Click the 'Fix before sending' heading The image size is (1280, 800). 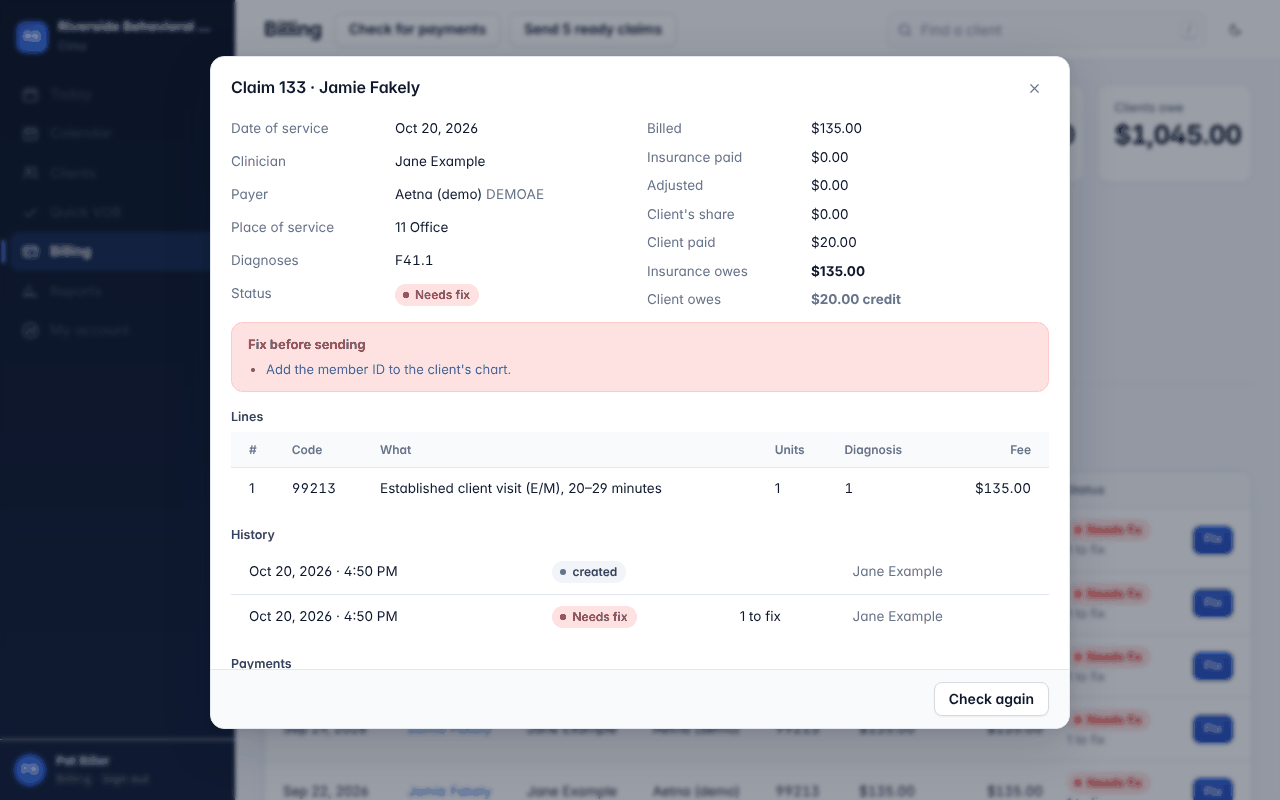tap(307, 344)
